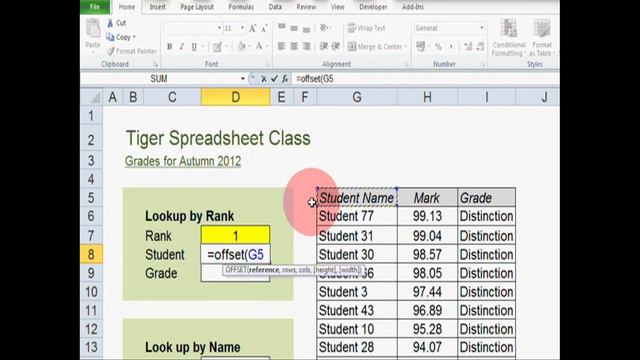Click the Decrease Indent icon
640x360 pixels.
[x=324, y=47]
